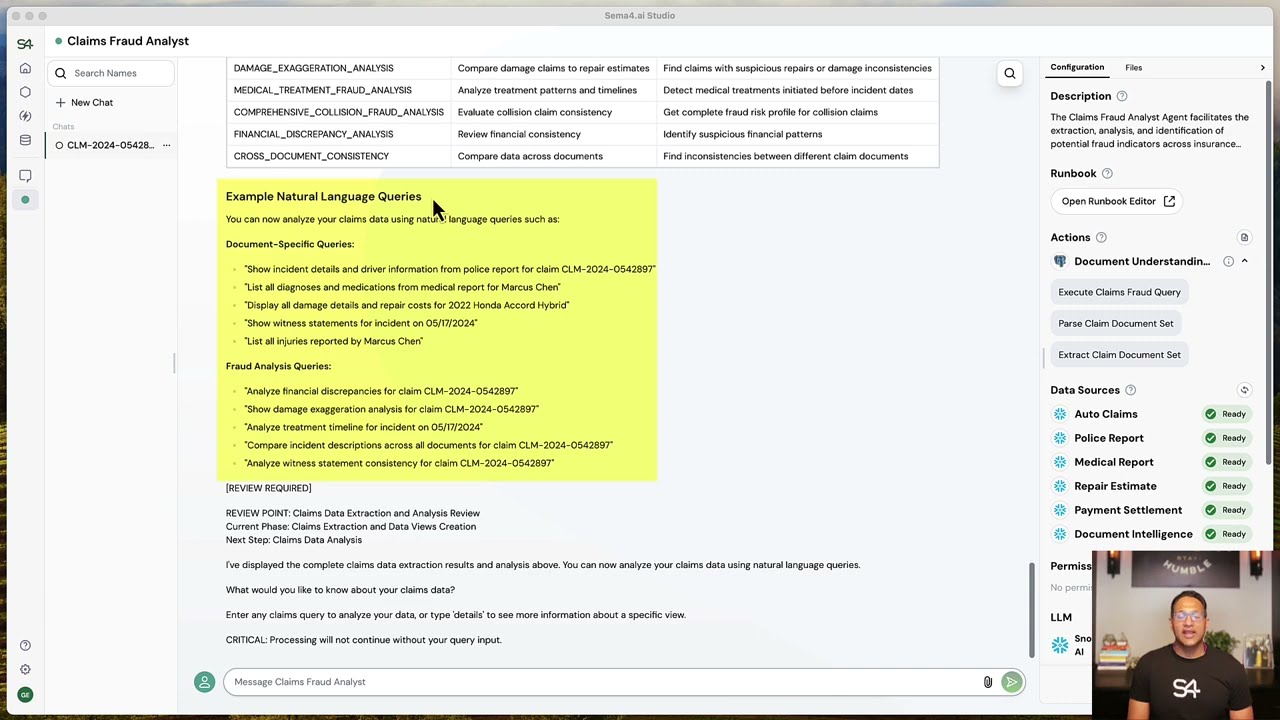Click the Snowflake icon next to Auto Claims
1280x720 pixels.
click(1060, 414)
